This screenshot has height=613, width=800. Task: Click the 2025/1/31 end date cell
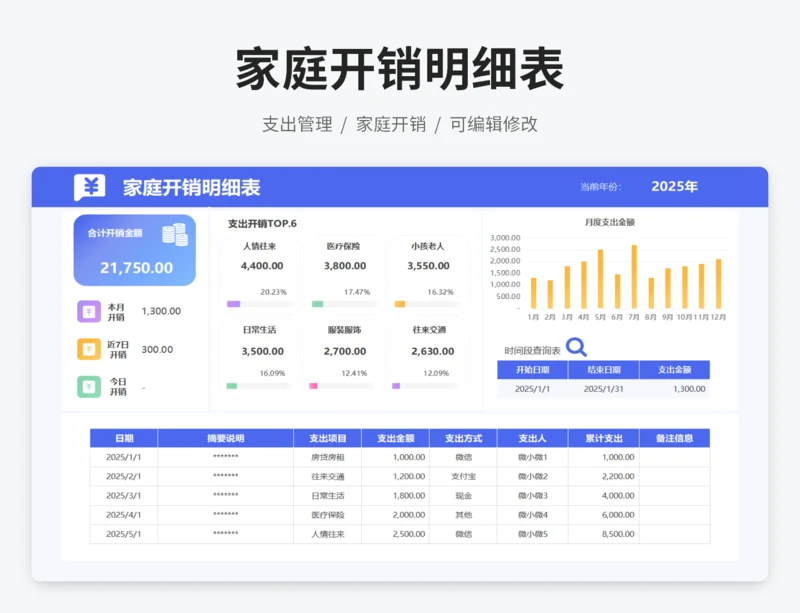pos(604,389)
